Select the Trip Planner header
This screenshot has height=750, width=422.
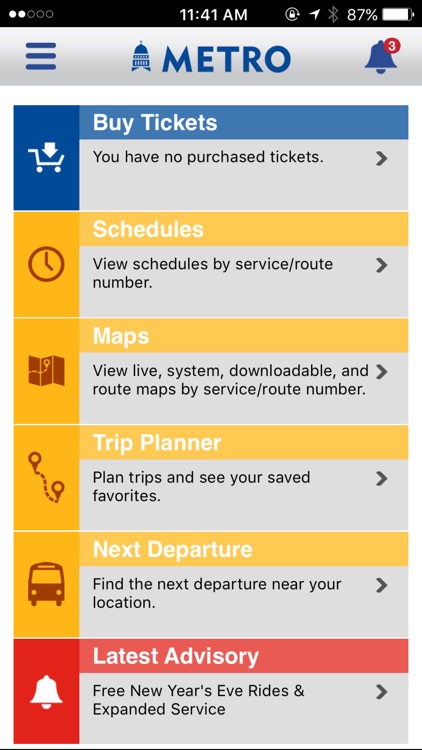244,442
